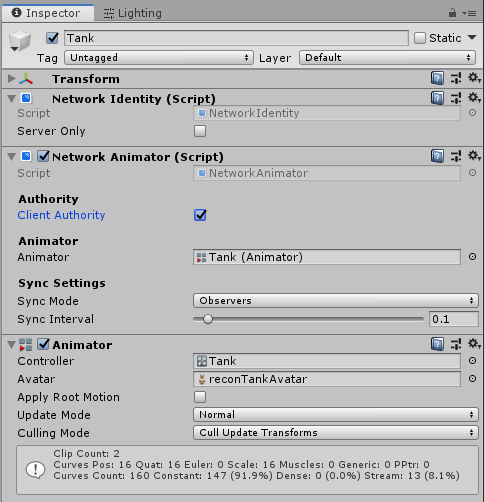
Task: Expand the Transform component foldout
Action: 12,79
